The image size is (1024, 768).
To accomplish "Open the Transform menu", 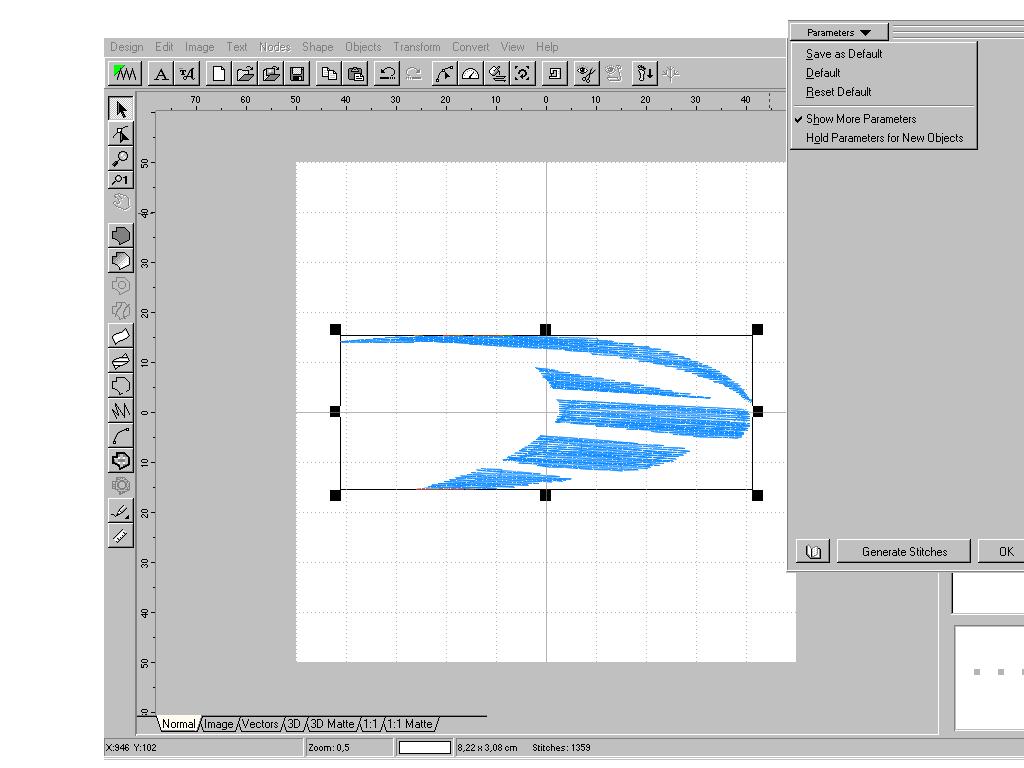I will point(417,47).
